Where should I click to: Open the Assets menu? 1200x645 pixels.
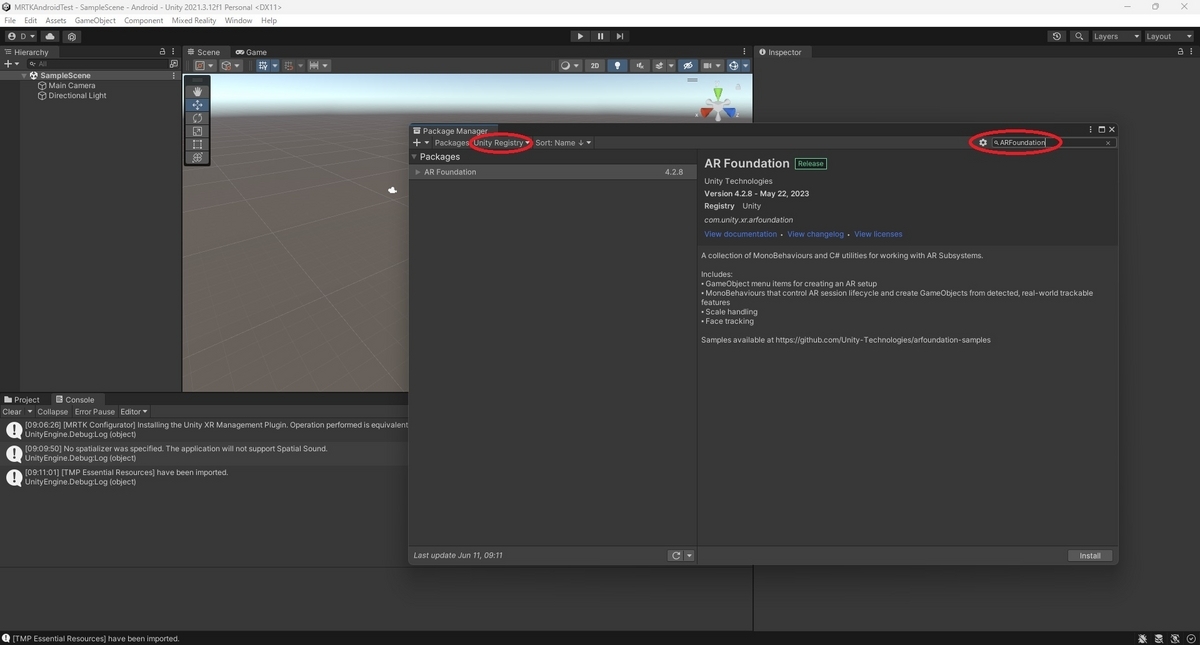pos(56,20)
